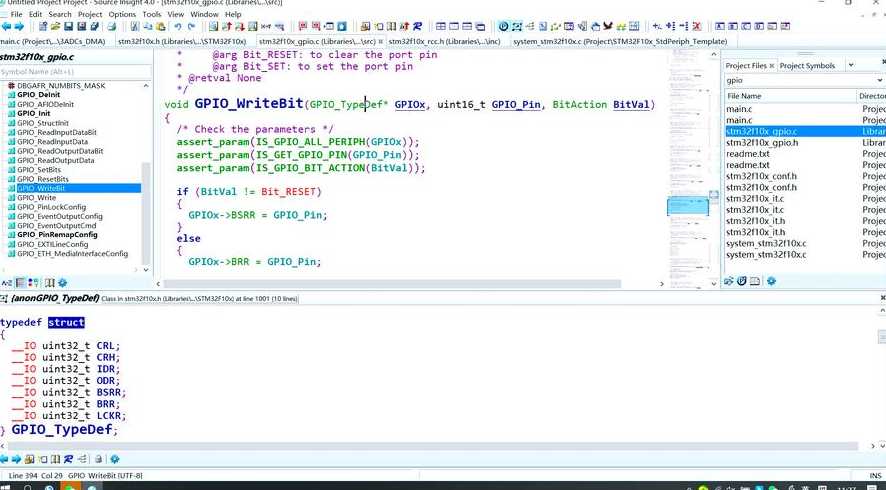Select GPIO_Write in symbol list
Image resolution: width=886 pixels, height=490 pixels.
click(36, 198)
